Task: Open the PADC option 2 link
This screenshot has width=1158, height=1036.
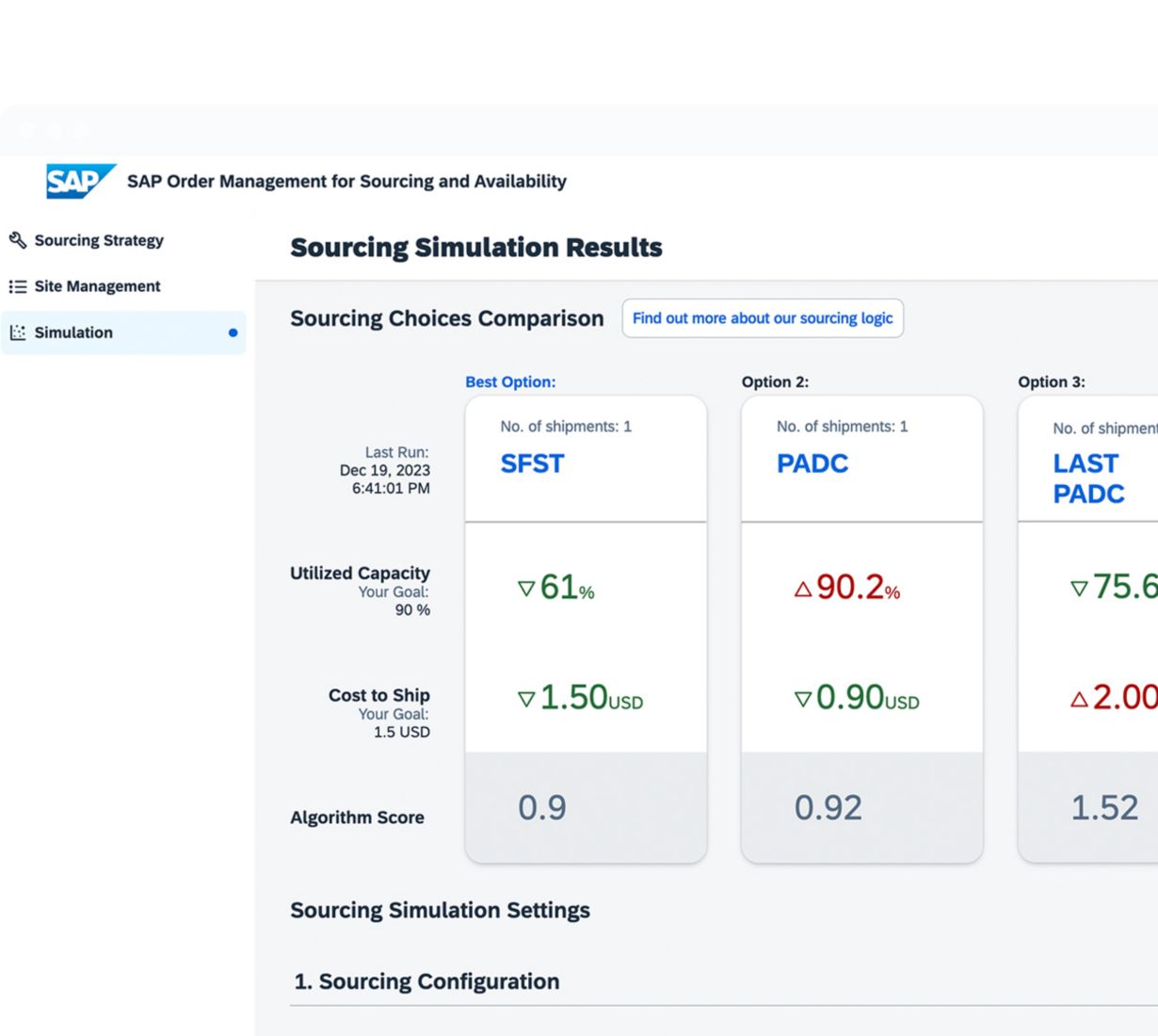Action: click(812, 463)
